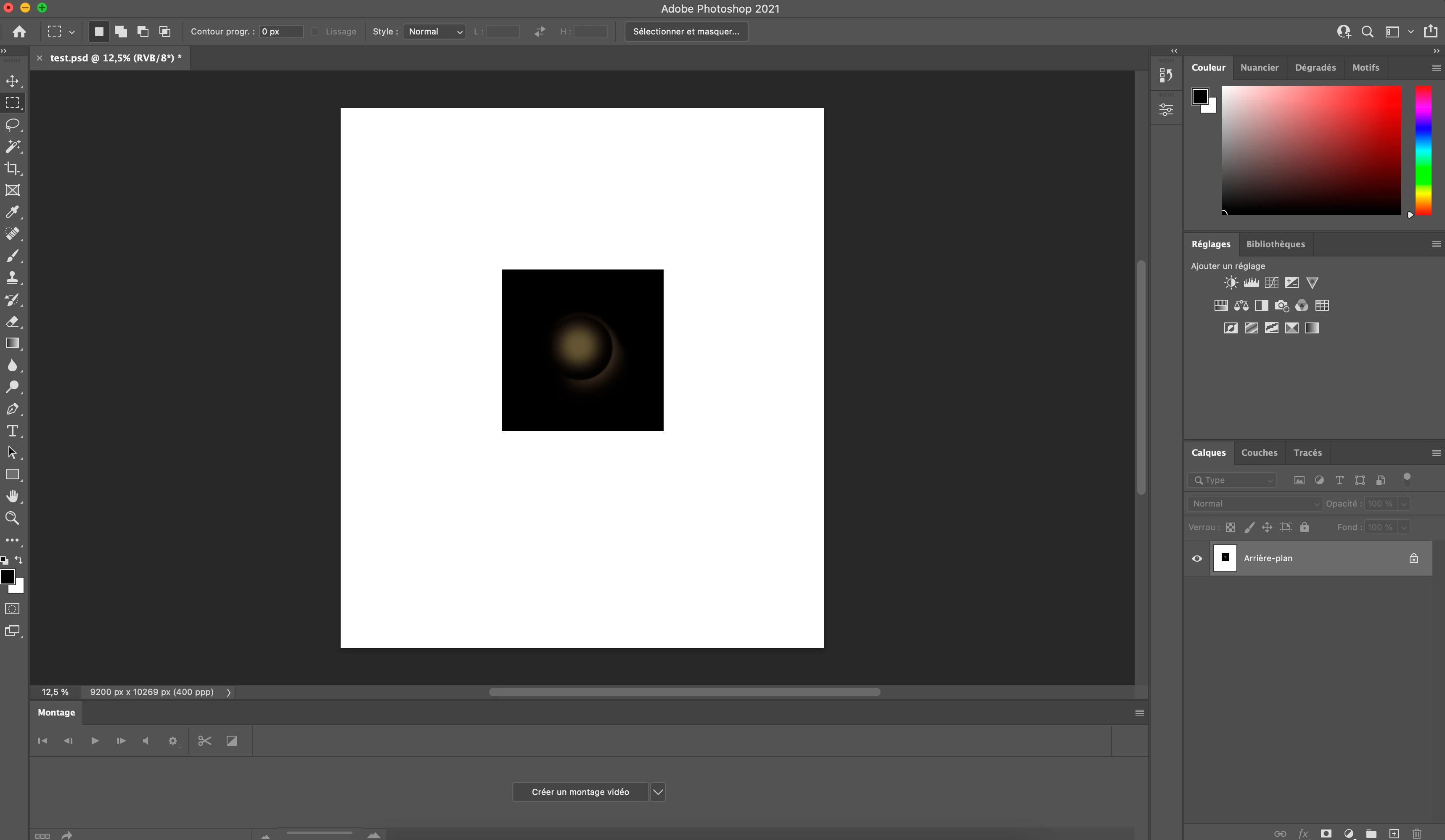Image resolution: width=1445 pixels, height=840 pixels.
Task: Add a Brightness/Contrast adjustment
Action: [x=1231, y=283]
